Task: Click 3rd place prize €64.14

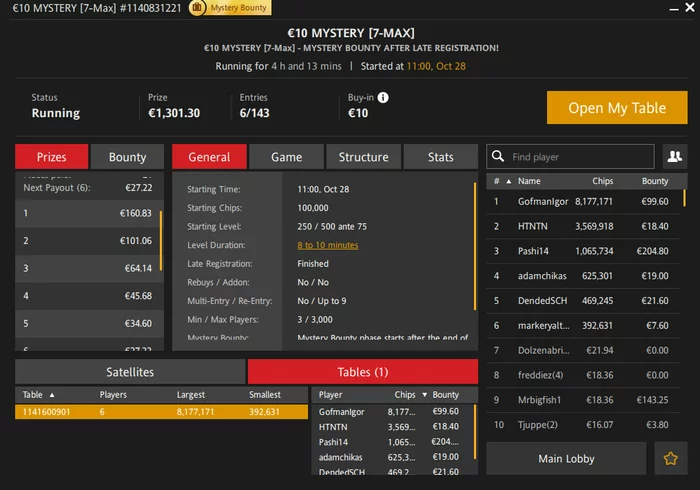Action: [x=89, y=268]
